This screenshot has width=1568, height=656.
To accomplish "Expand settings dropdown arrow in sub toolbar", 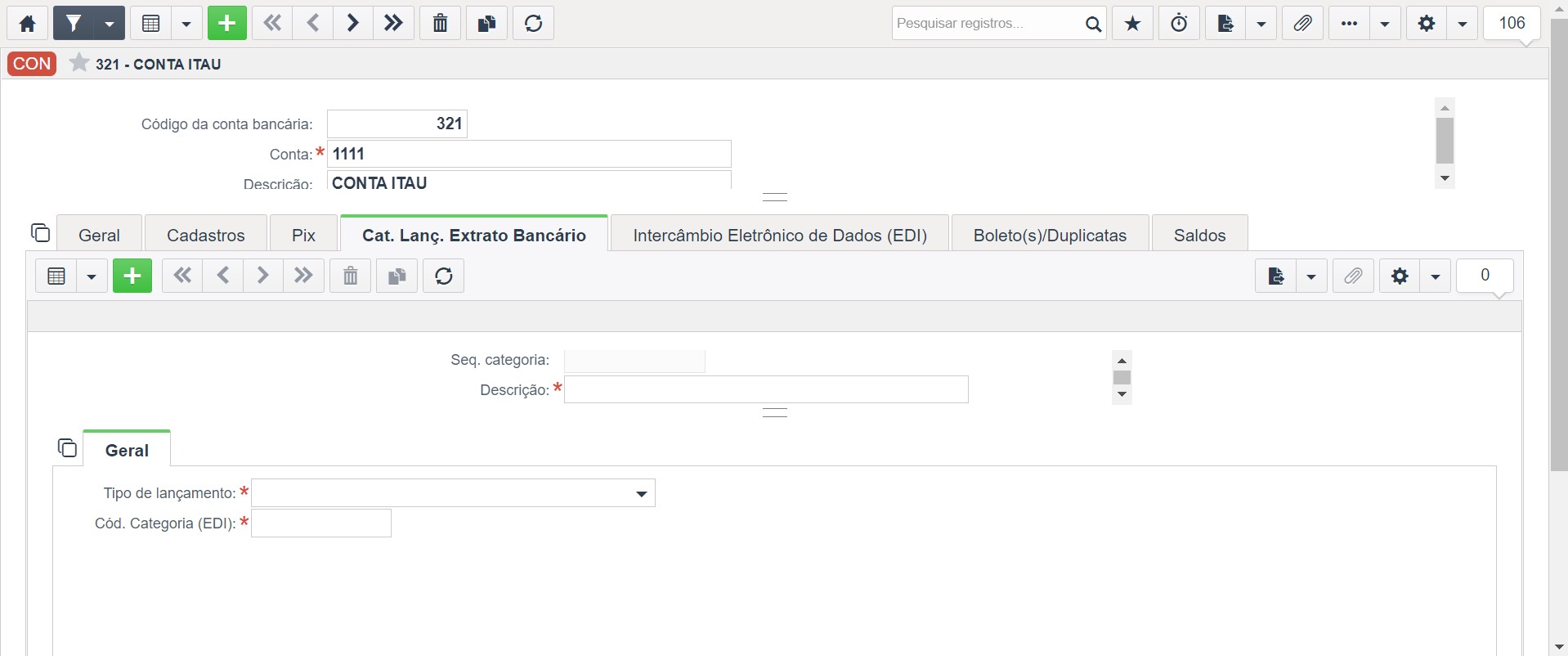I will (x=1436, y=276).
